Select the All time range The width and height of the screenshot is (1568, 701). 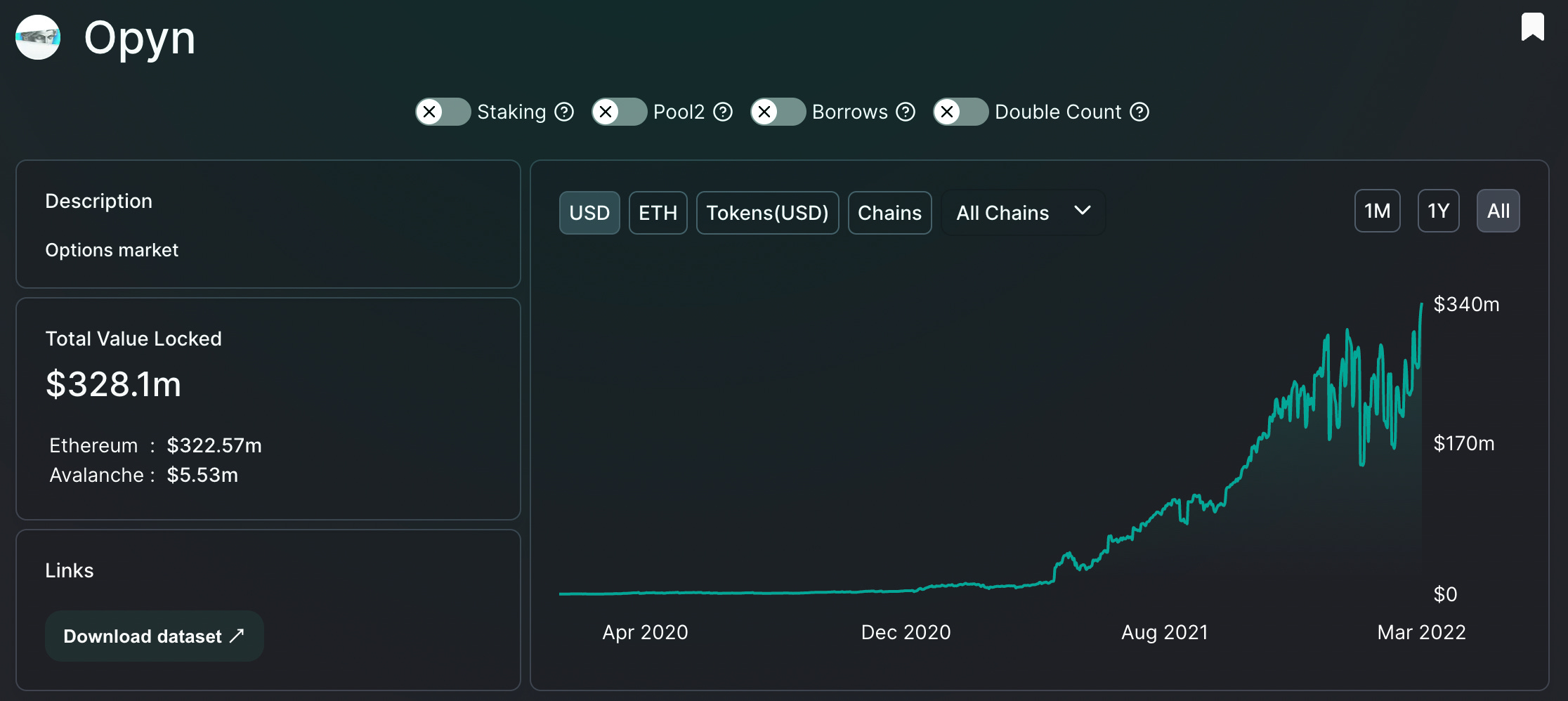tap(1498, 211)
